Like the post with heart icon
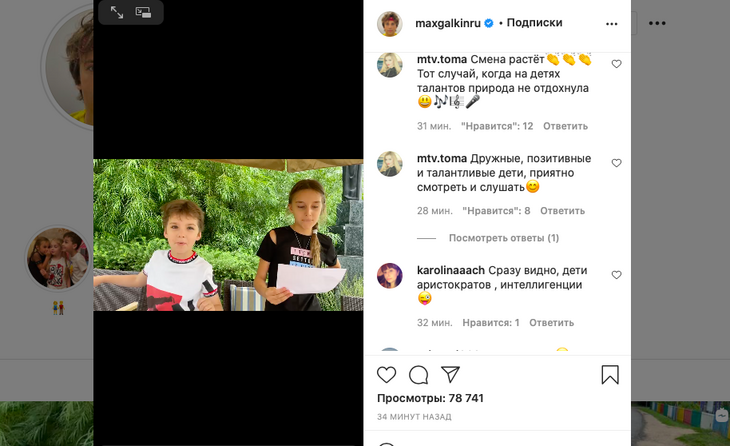Image resolution: width=730 pixels, height=446 pixels. (x=386, y=375)
